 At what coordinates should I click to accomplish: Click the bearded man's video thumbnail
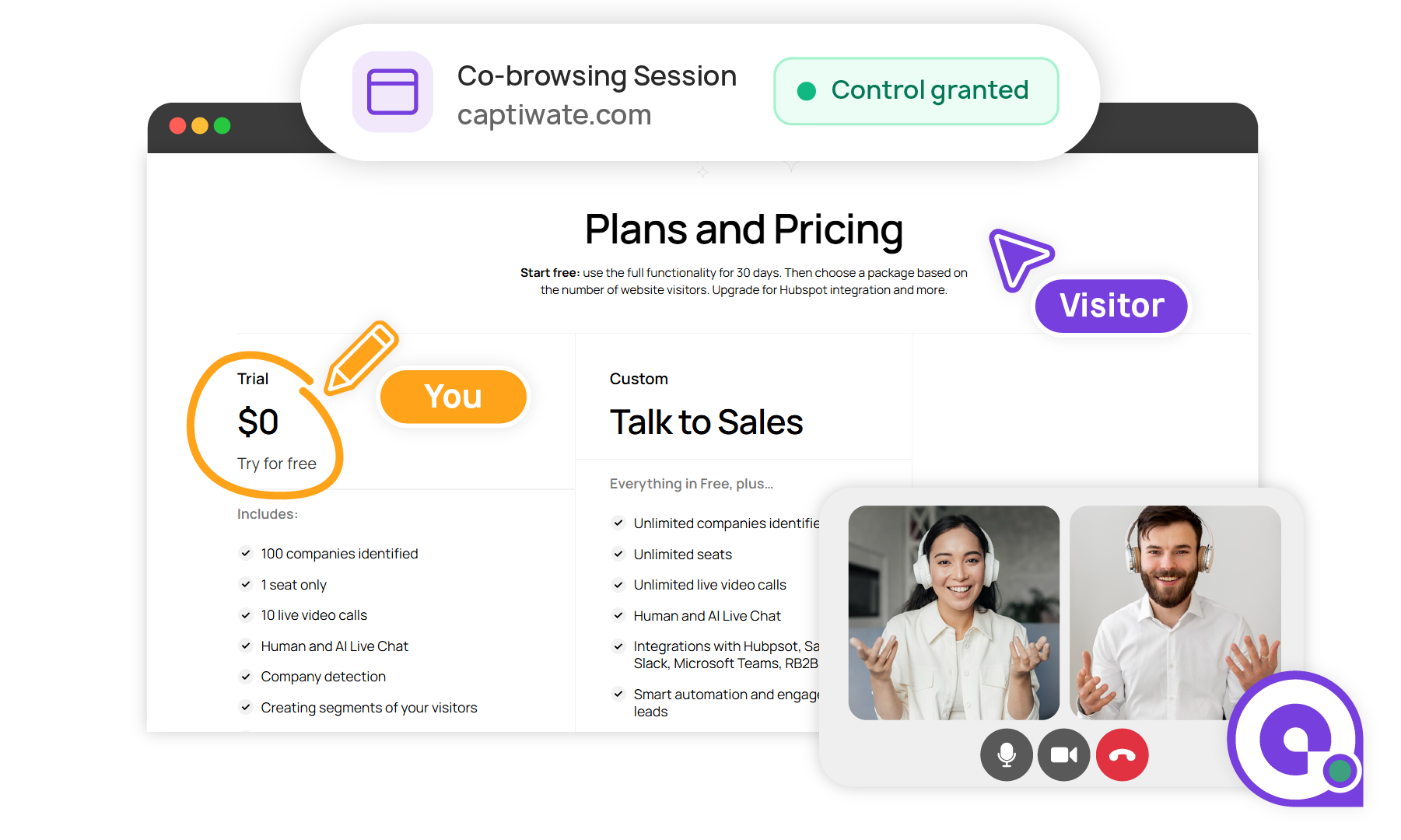click(1175, 613)
